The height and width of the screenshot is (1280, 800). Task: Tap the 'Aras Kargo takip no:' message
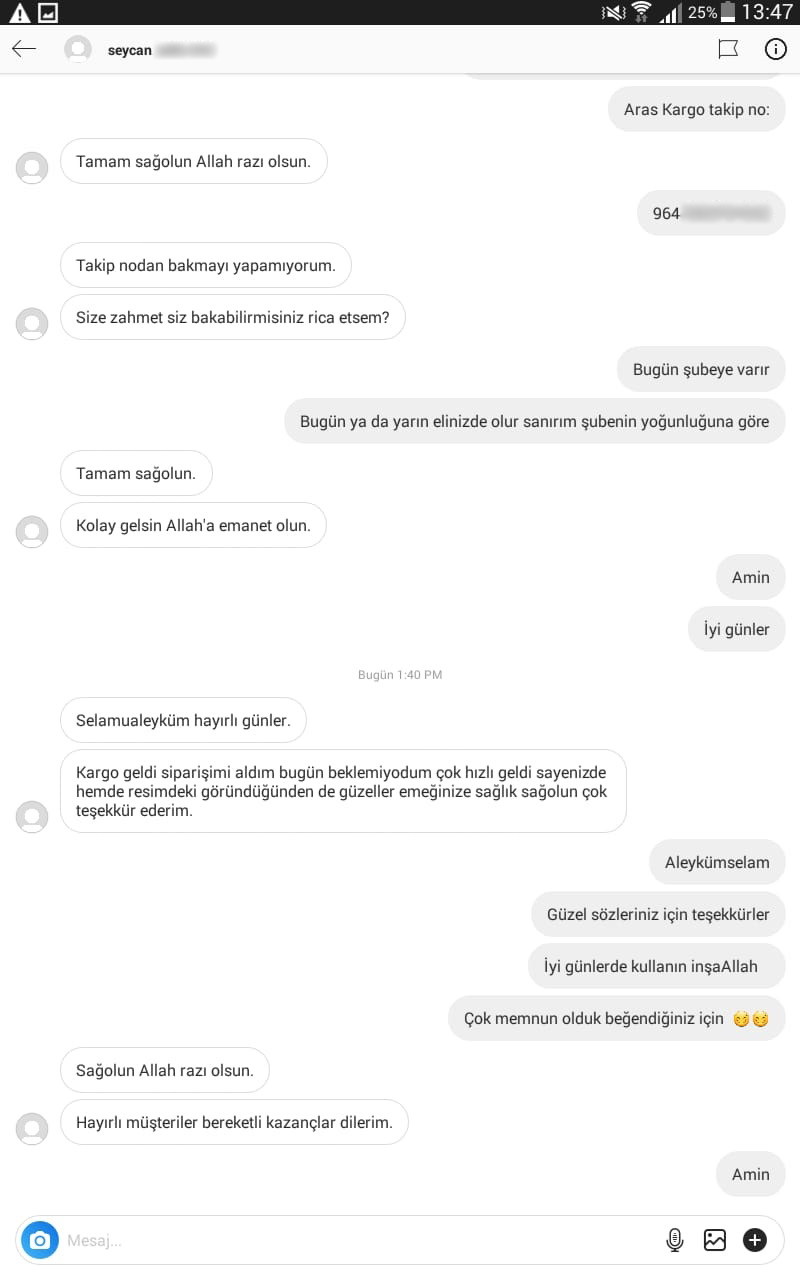click(x=697, y=109)
